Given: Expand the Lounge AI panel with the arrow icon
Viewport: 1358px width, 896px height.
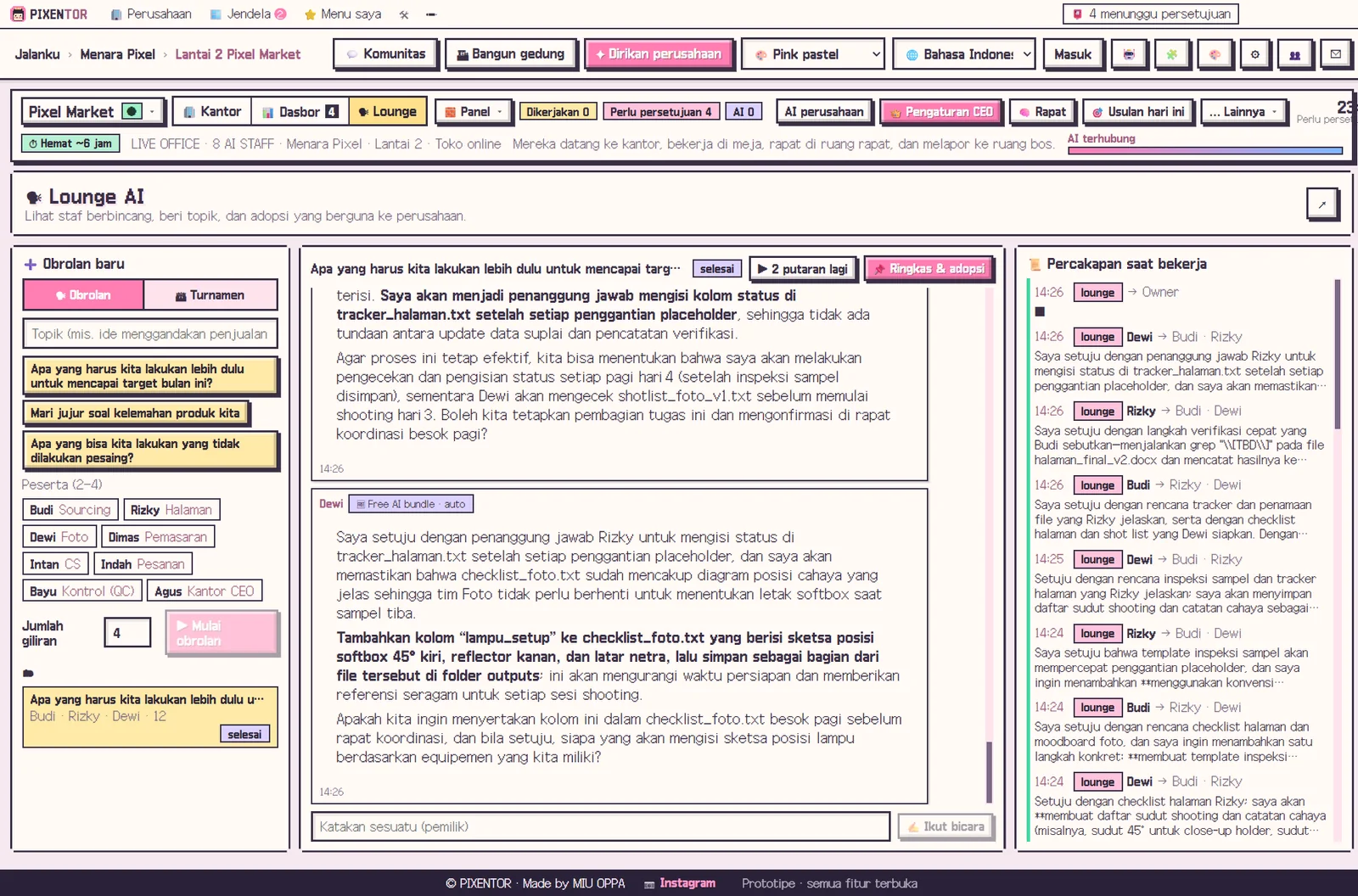Looking at the screenshot, I should point(1322,204).
